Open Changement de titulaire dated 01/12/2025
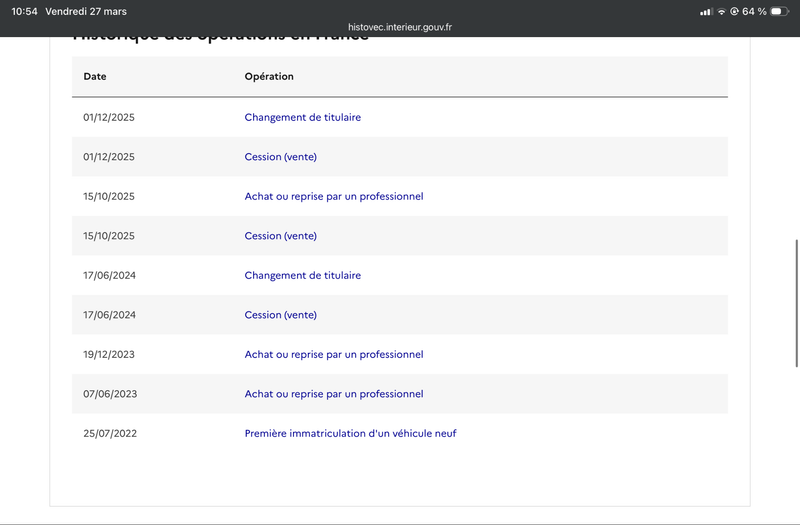 click(303, 117)
